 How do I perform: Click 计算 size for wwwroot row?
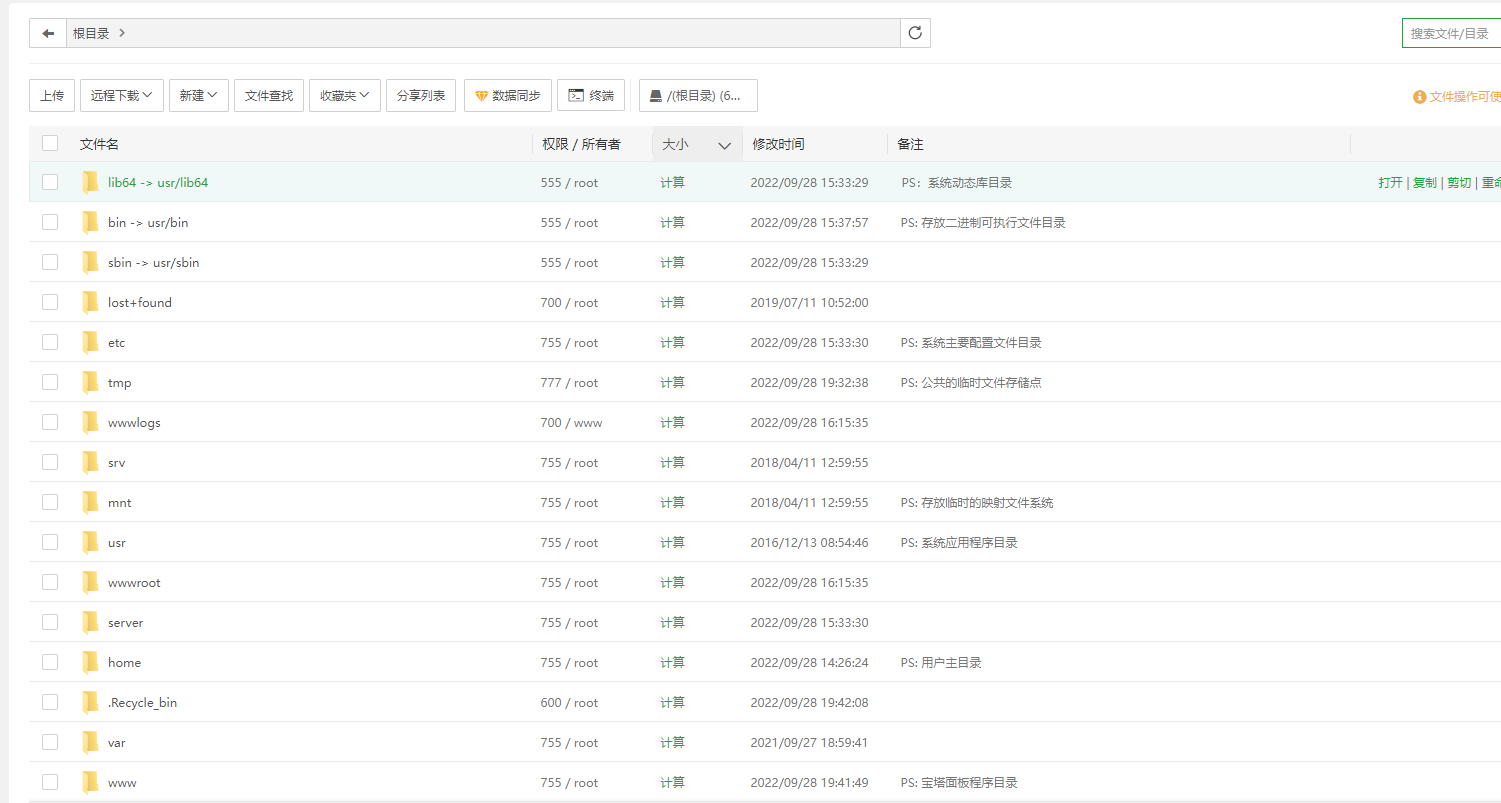pyautogui.click(x=672, y=582)
